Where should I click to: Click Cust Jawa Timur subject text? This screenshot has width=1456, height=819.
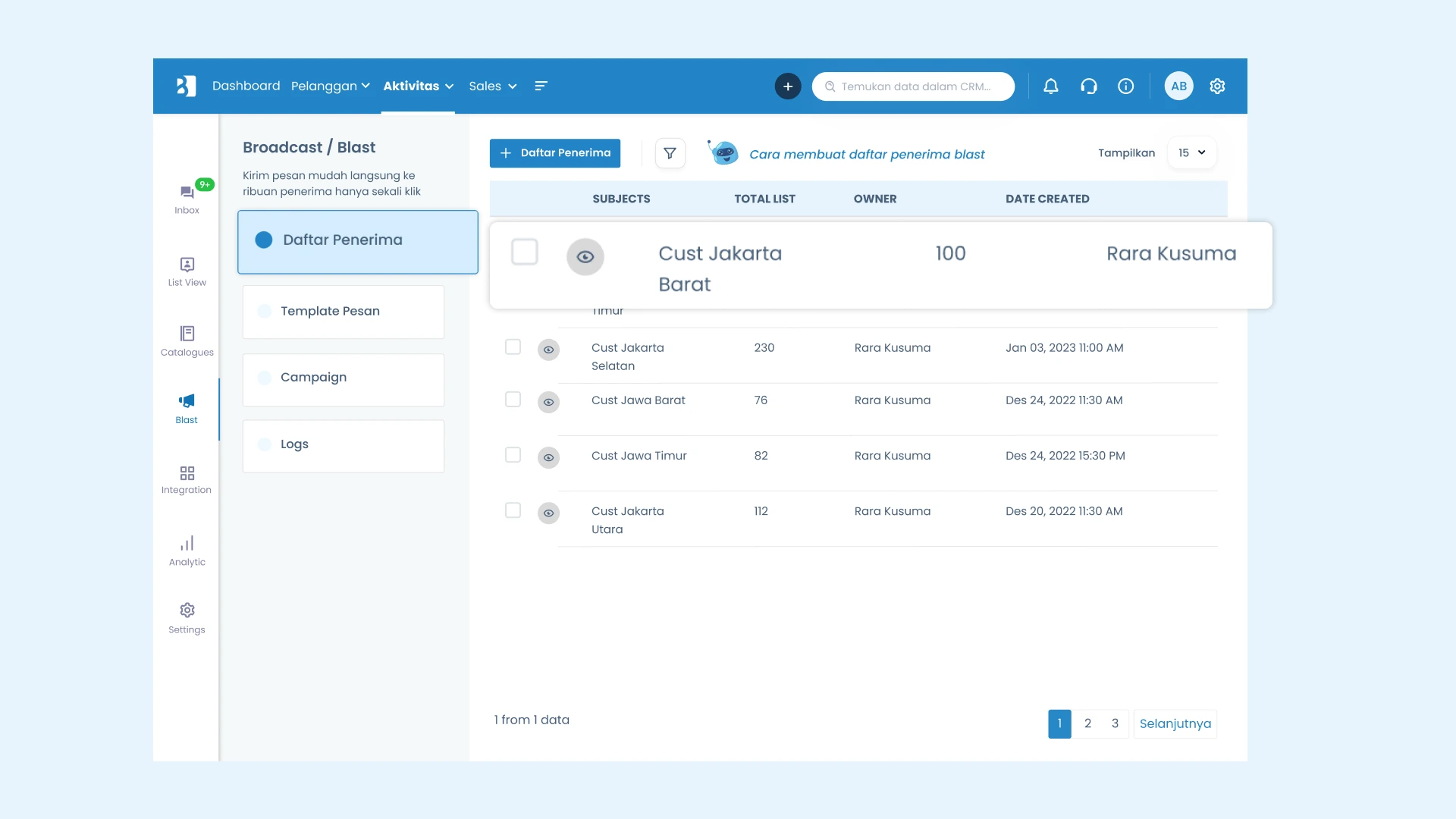pos(639,456)
